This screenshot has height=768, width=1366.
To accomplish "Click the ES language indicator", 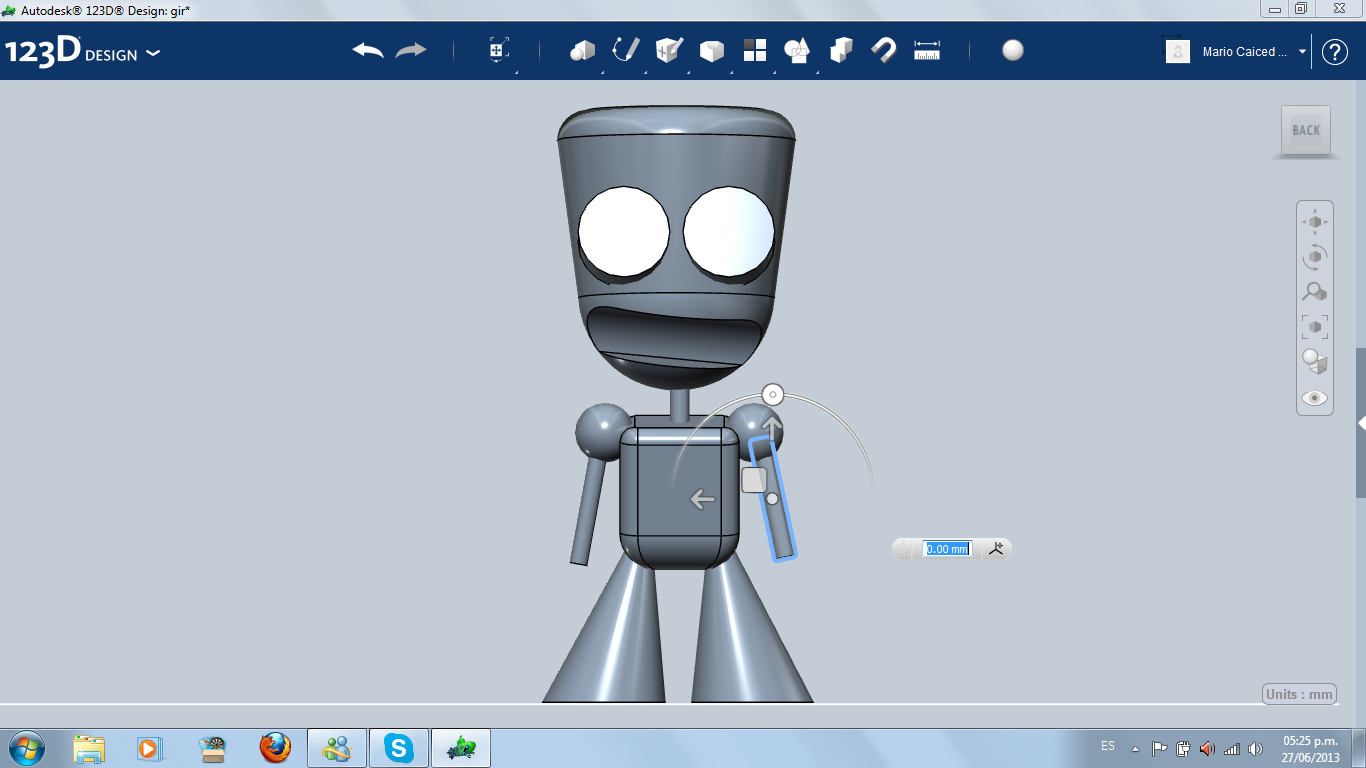I will tap(1108, 746).
